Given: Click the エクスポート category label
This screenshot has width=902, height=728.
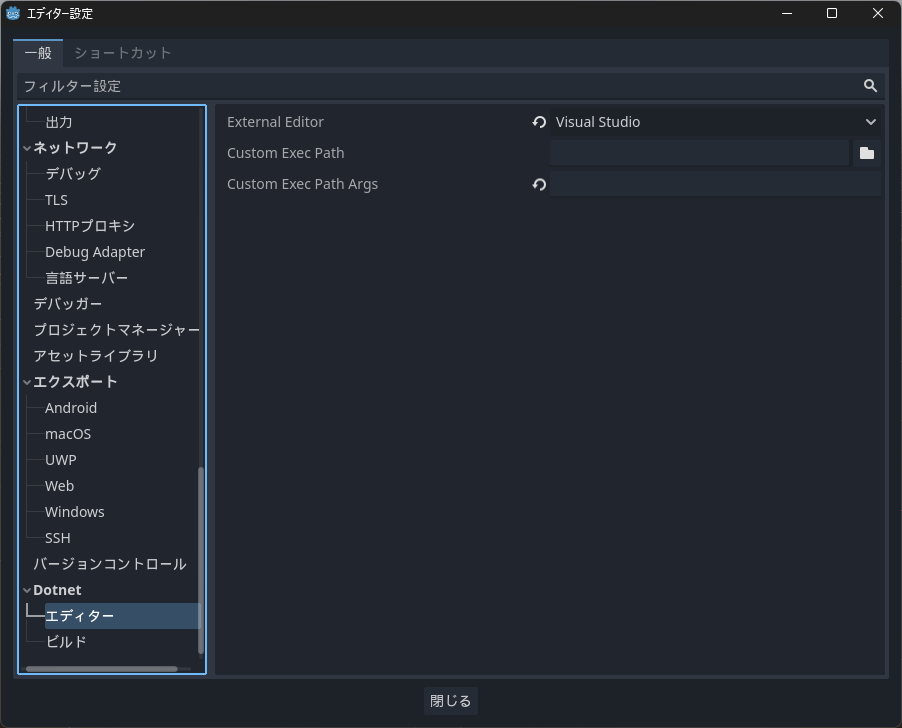Looking at the screenshot, I should coord(75,382).
